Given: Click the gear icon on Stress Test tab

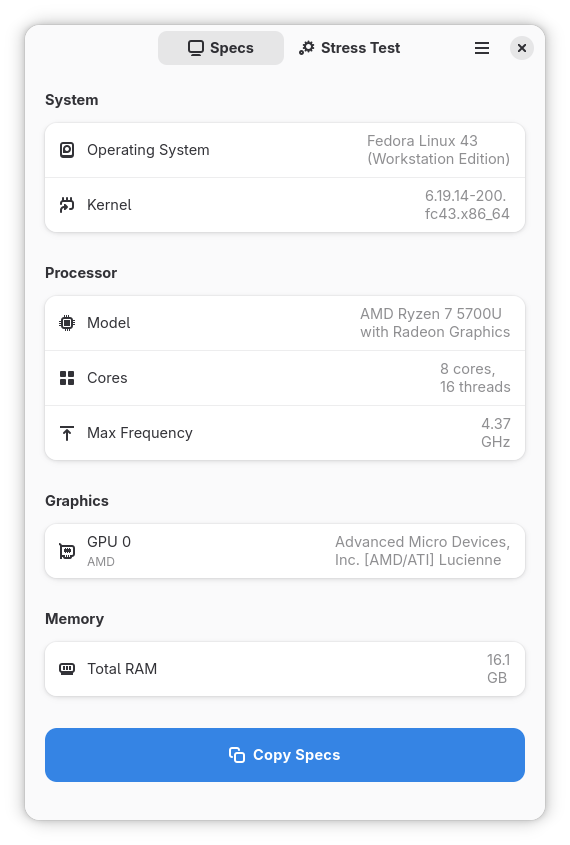Looking at the screenshot, I should (x=307, y=48).
